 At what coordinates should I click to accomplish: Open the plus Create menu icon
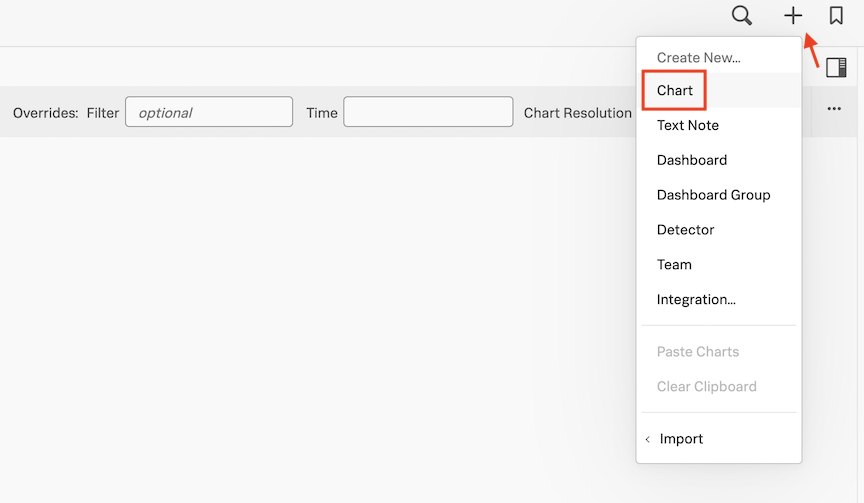[792, 16]
